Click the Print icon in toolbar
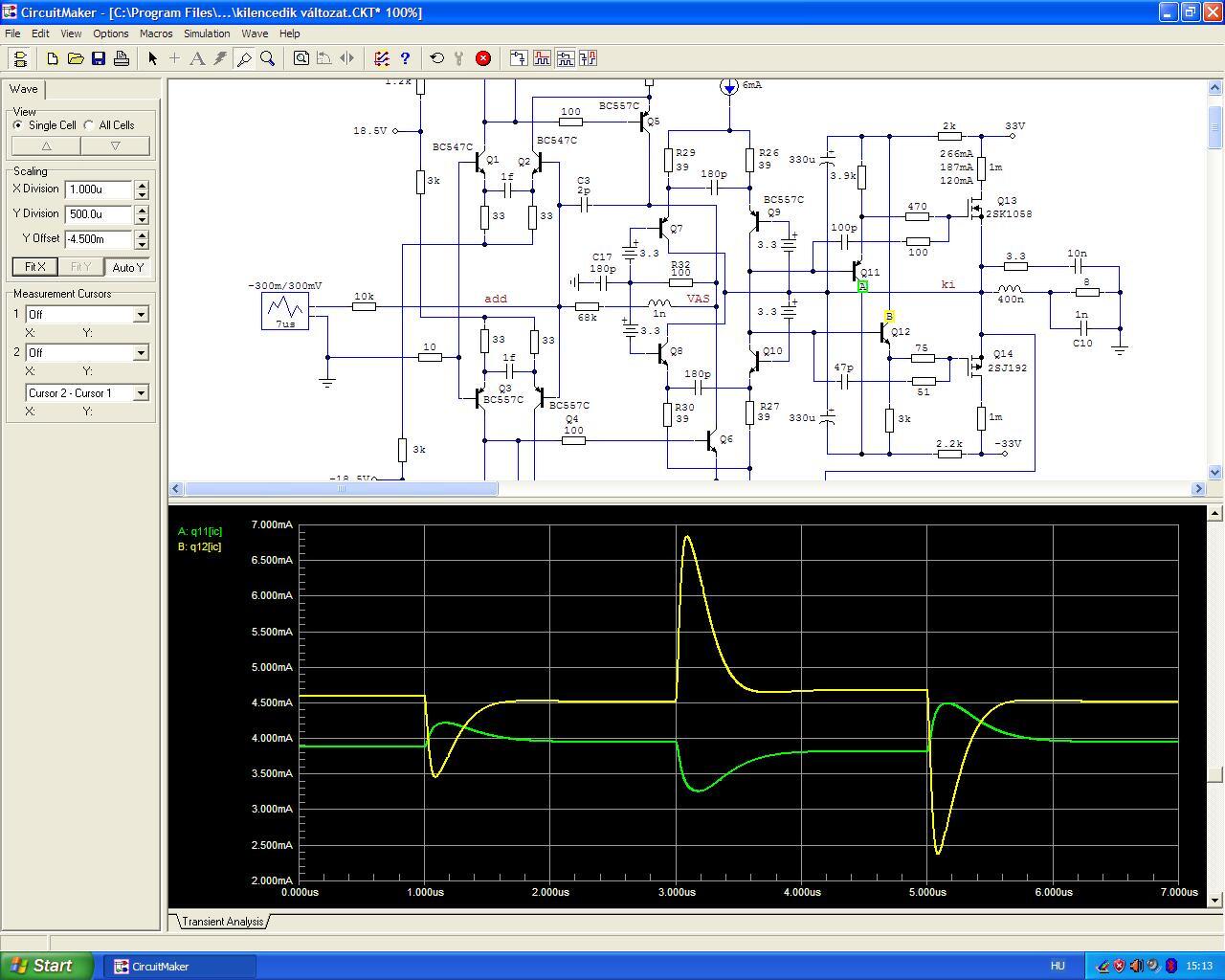This screenshot has width=1225, height=980. pyautogui.click(x=122, y=58)
